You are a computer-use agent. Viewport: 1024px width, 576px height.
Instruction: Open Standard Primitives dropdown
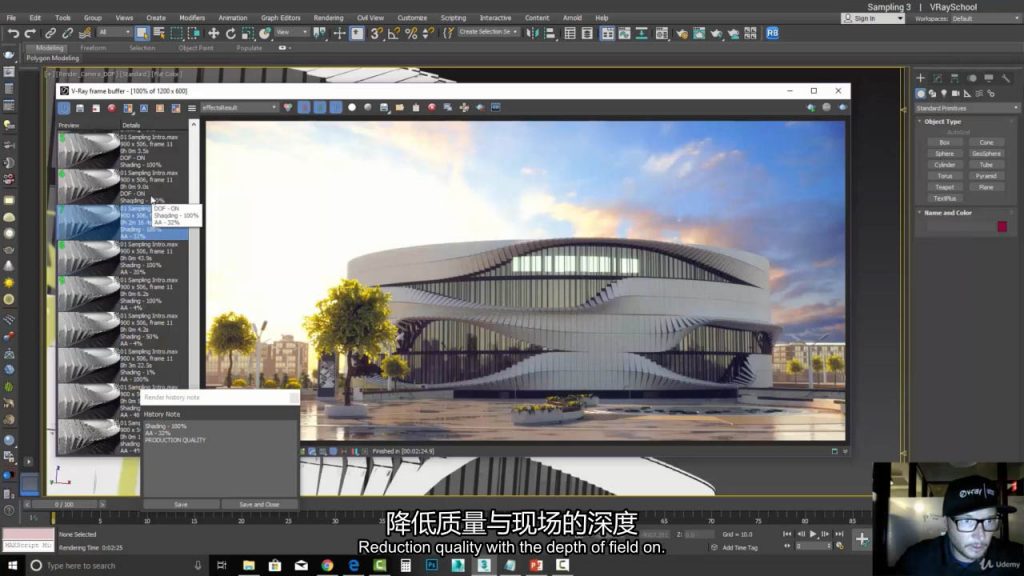point(967,108)
